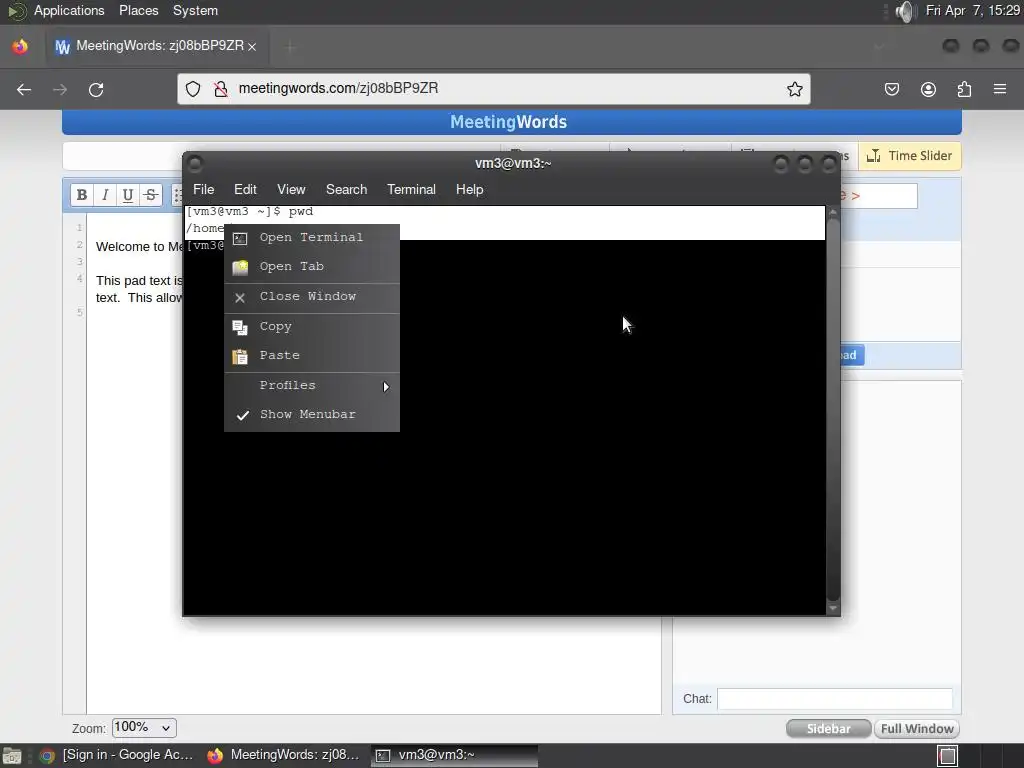The height and width of the screenshot is (768, 1024).
Task: Bookmark this page with star icon
Action: pyautogui.click(x=794, y=89)
